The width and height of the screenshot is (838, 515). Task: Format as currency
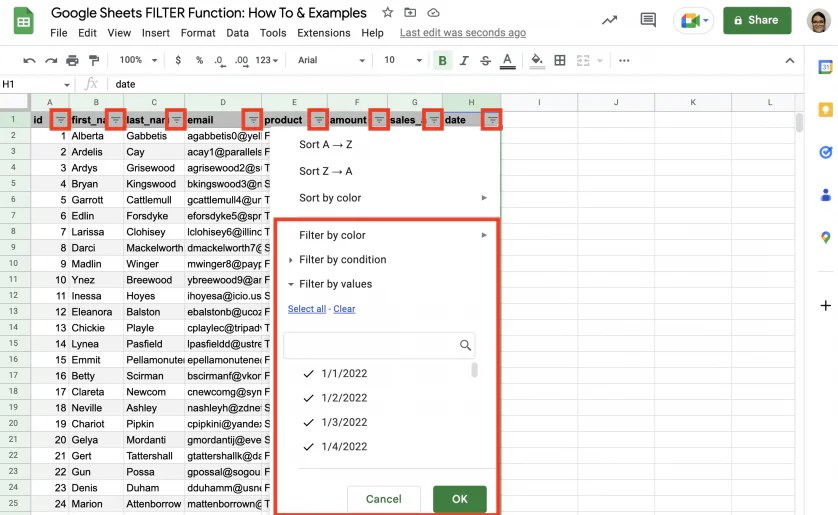pyautogui.click(x=178, y=60)
